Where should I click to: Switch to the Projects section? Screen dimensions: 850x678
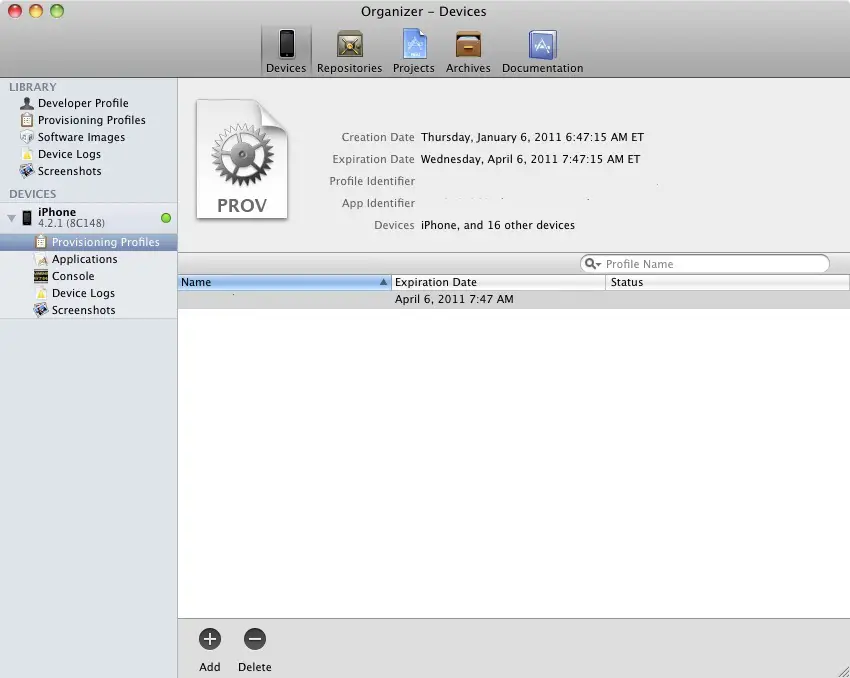point(414,49)
